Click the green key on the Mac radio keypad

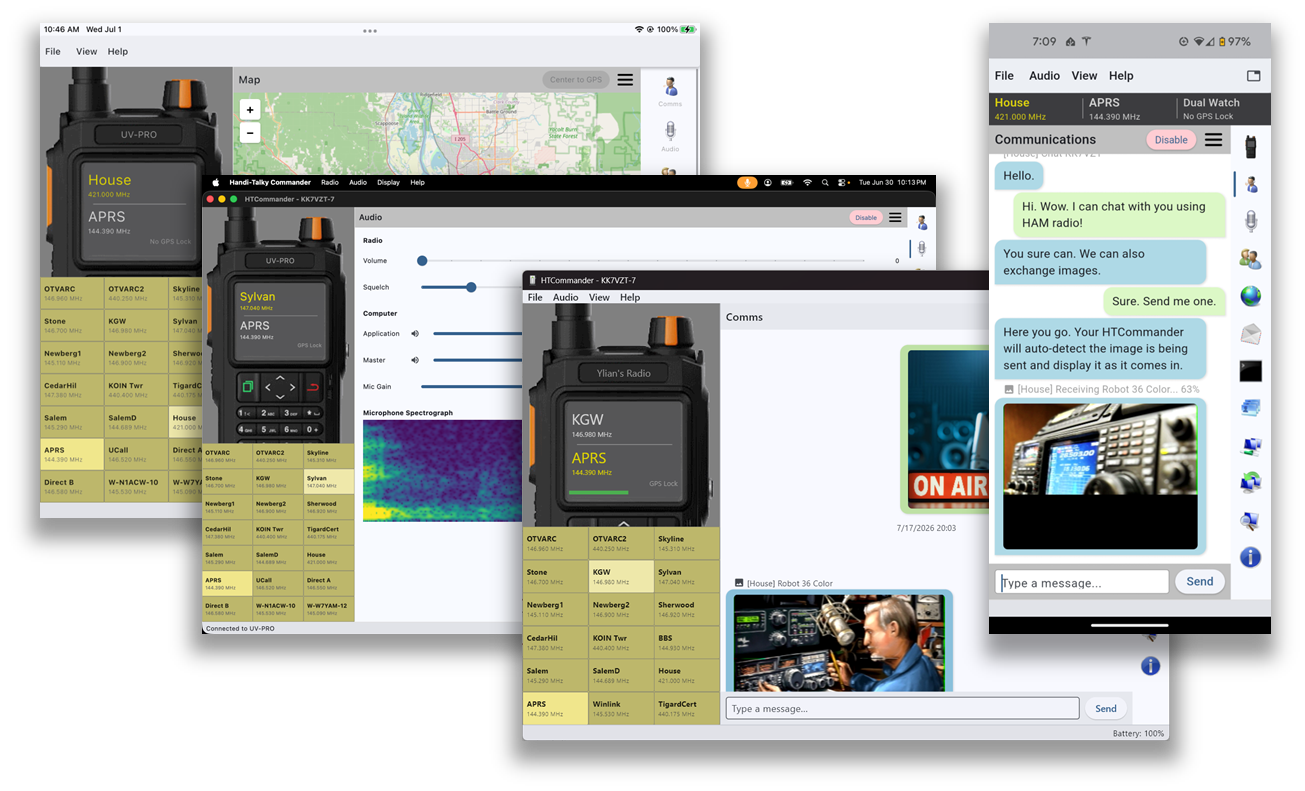(x=248, y=387)
